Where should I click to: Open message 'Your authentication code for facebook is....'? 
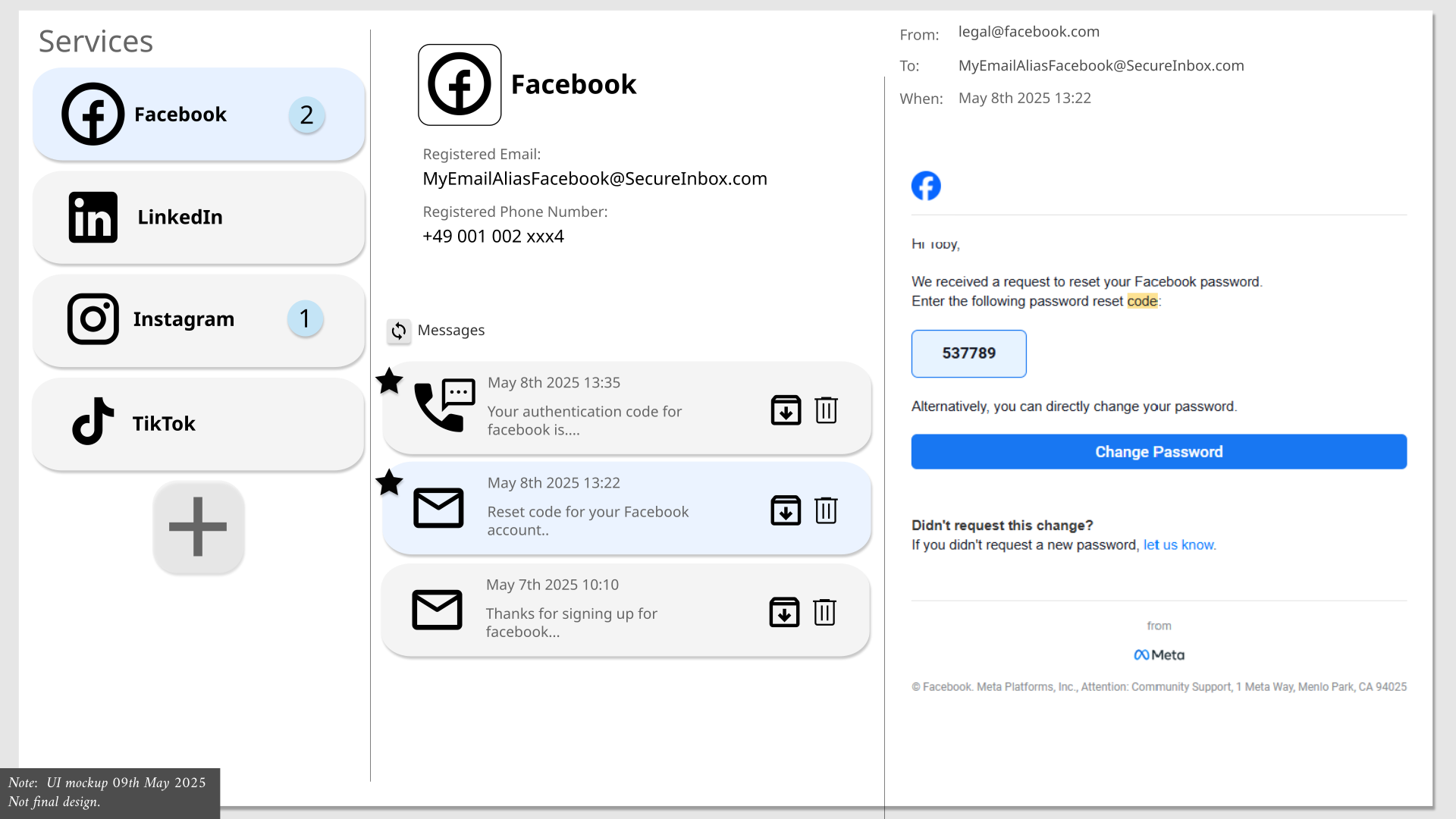tap(626, 409)
